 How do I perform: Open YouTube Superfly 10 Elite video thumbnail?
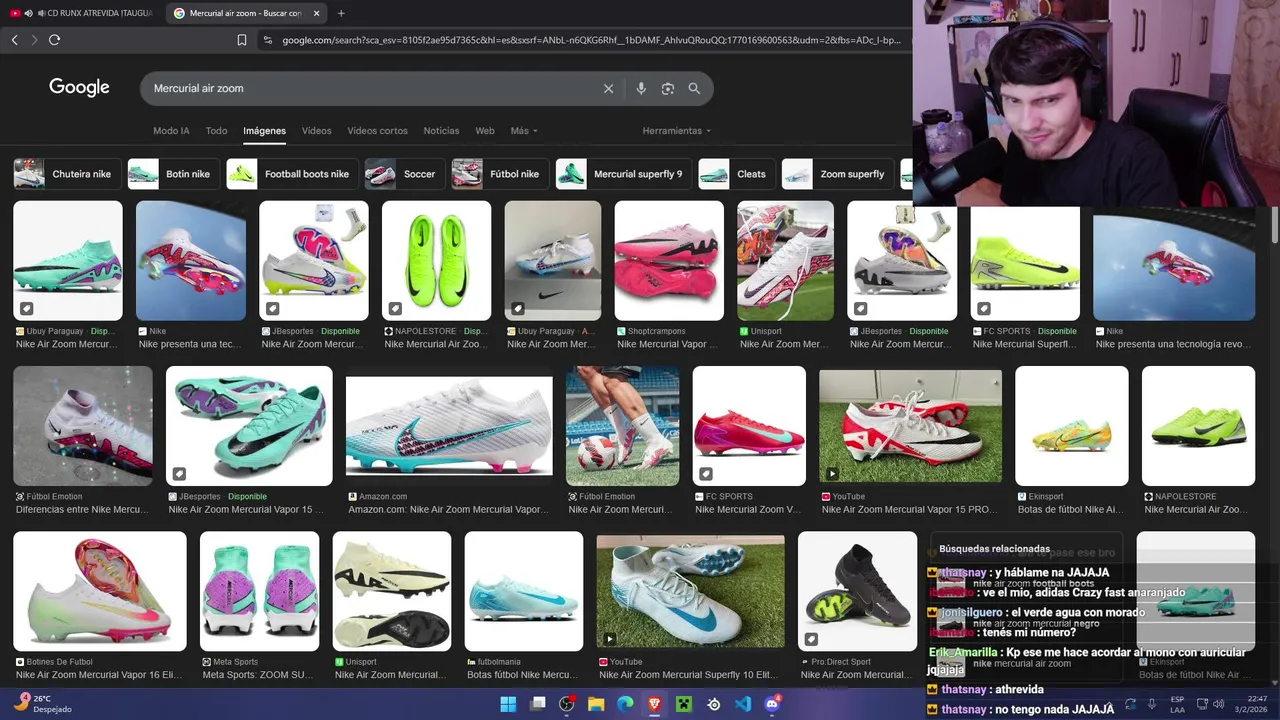(x=691, y=591)
